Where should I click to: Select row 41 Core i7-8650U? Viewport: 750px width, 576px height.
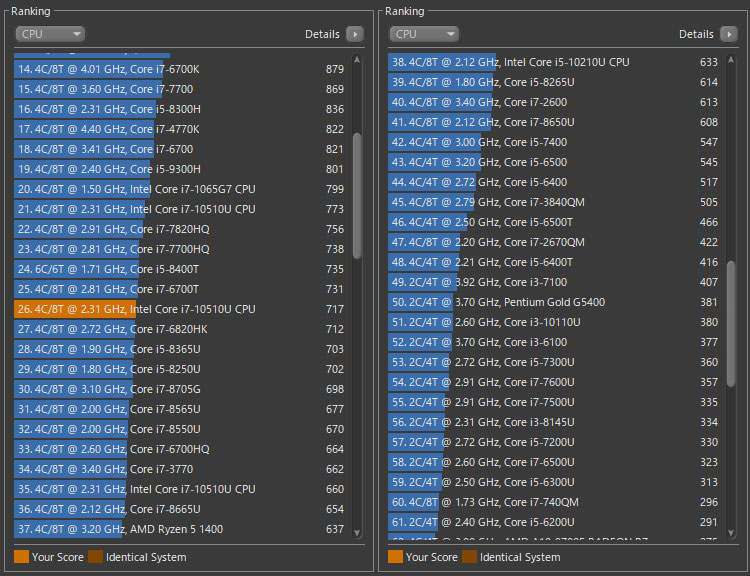[x=555, y=122]
